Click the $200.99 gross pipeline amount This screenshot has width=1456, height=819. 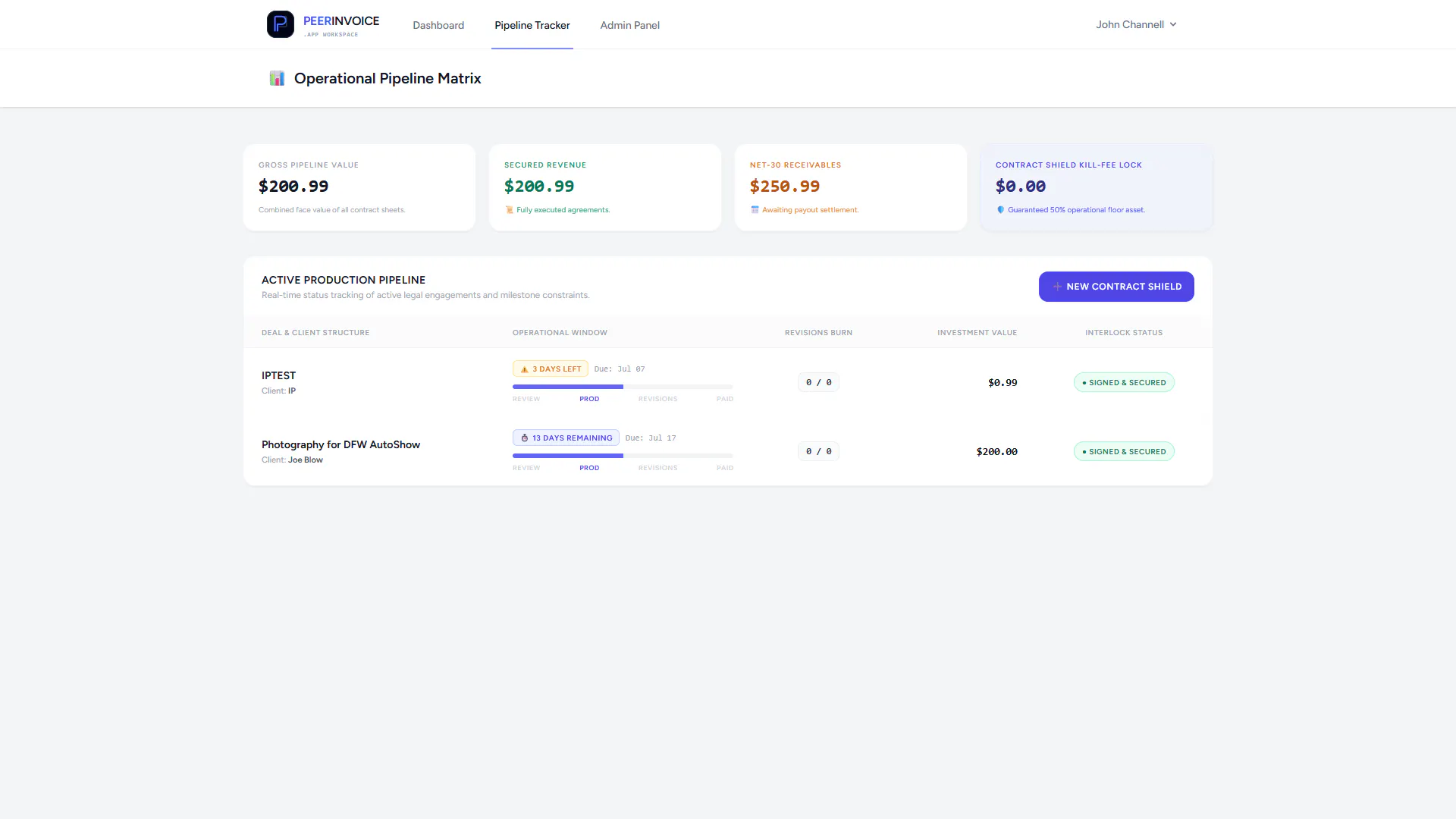[293, 187]
